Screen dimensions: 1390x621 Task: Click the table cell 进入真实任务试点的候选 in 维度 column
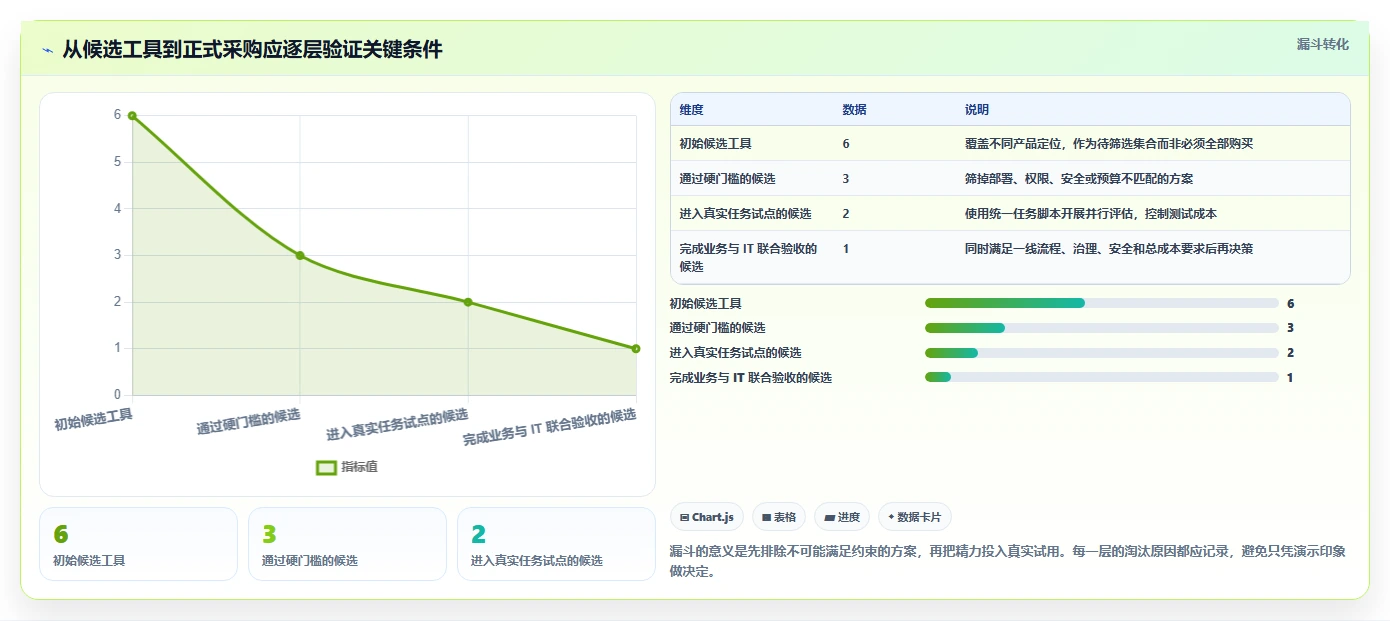746,214
